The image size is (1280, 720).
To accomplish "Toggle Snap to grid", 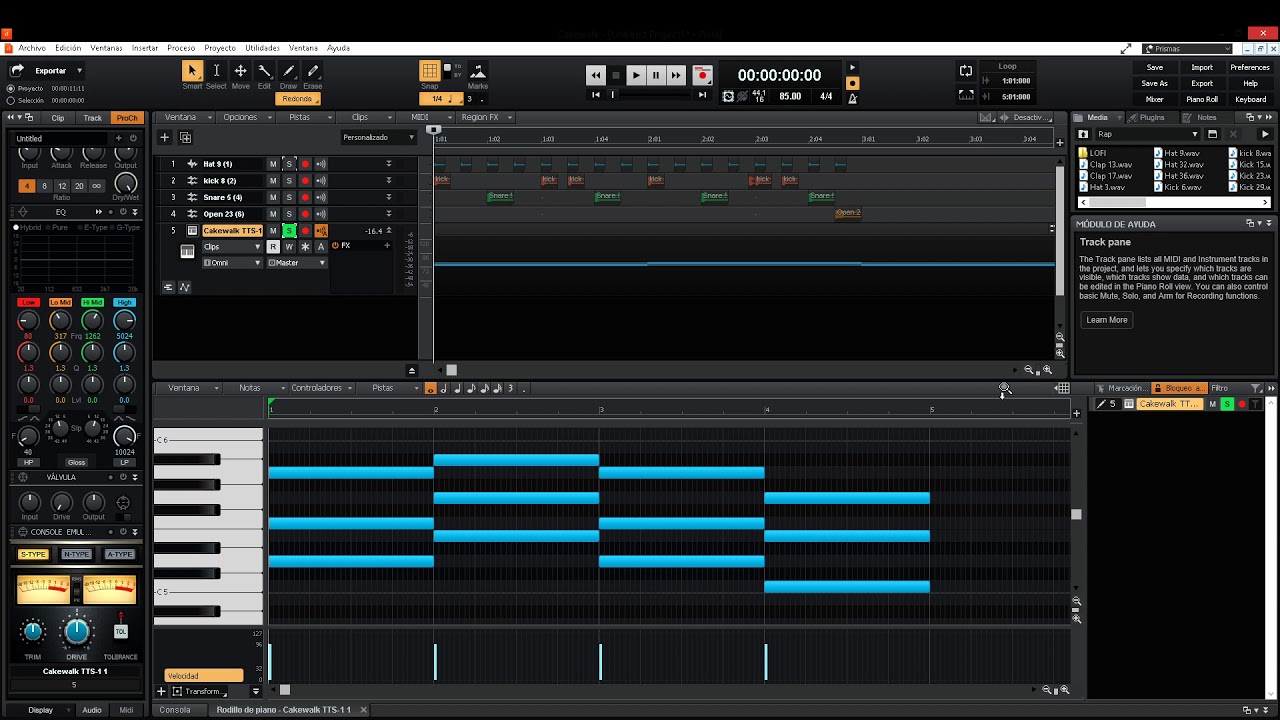I will click(x=430, y=71).
